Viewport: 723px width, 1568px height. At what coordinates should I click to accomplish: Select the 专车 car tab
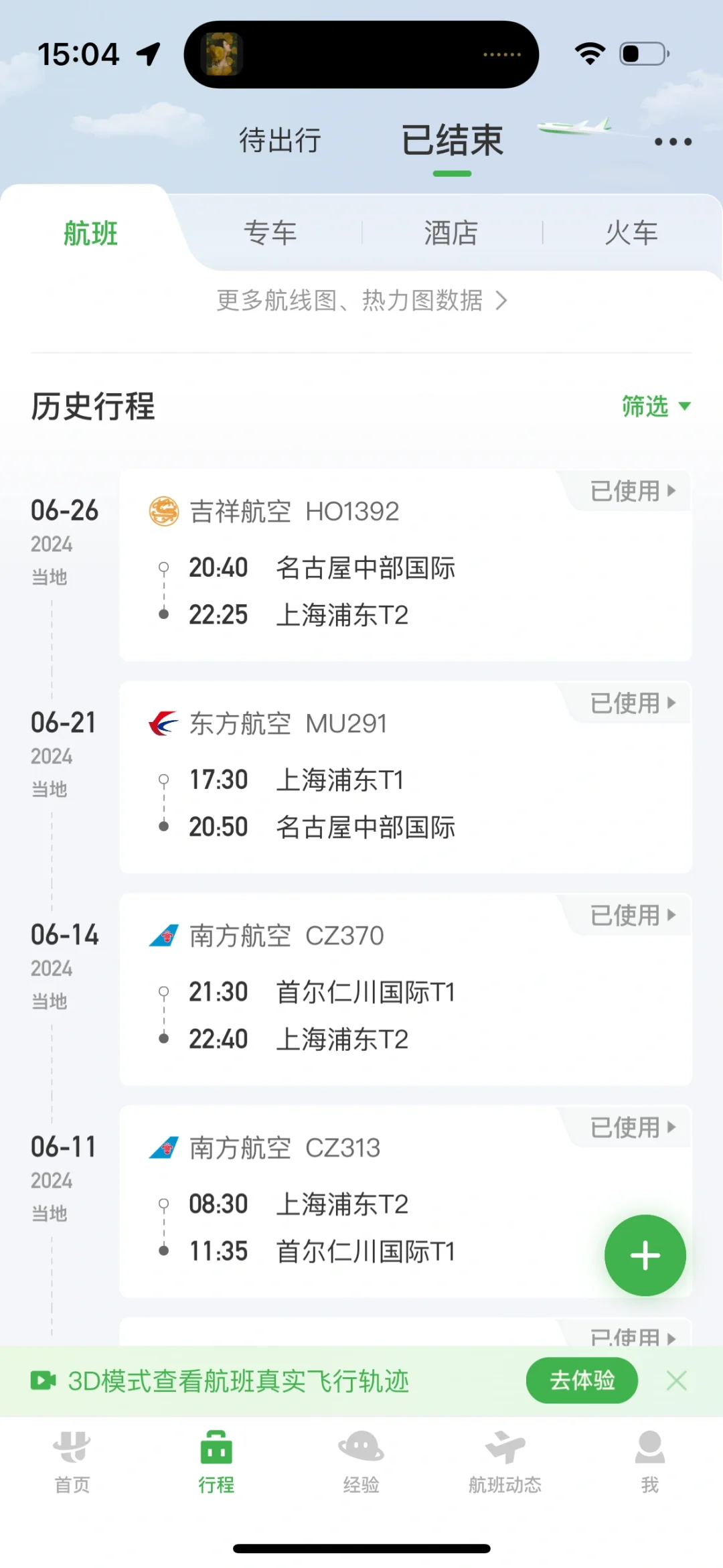[x=270, y=233]
